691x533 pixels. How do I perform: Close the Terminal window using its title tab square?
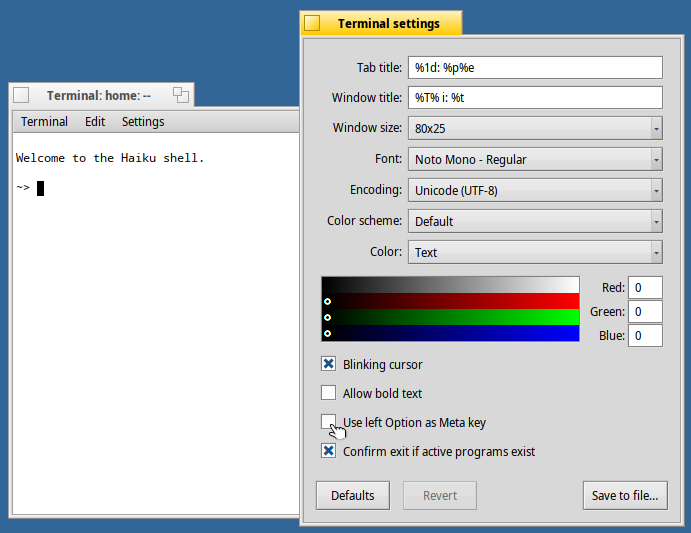pos(21,96)
